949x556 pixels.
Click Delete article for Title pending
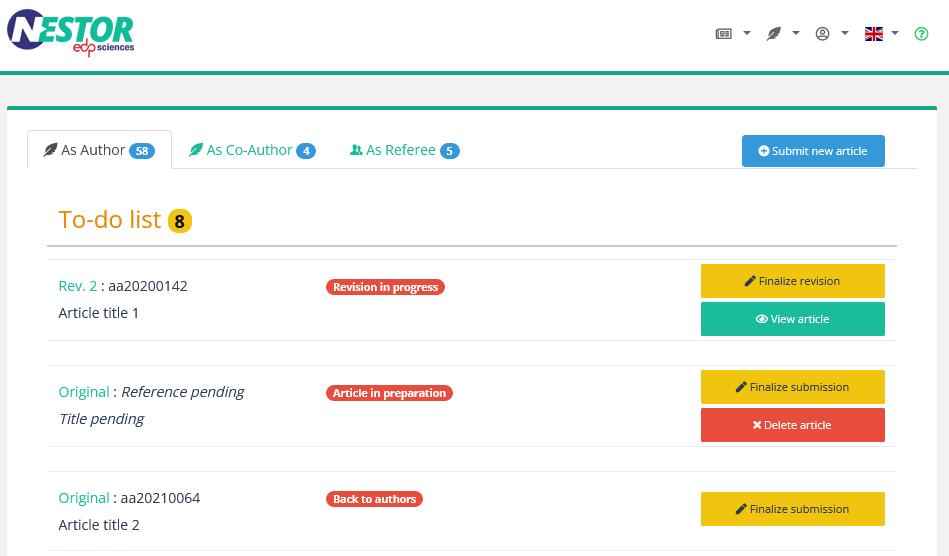coord(792,425)
